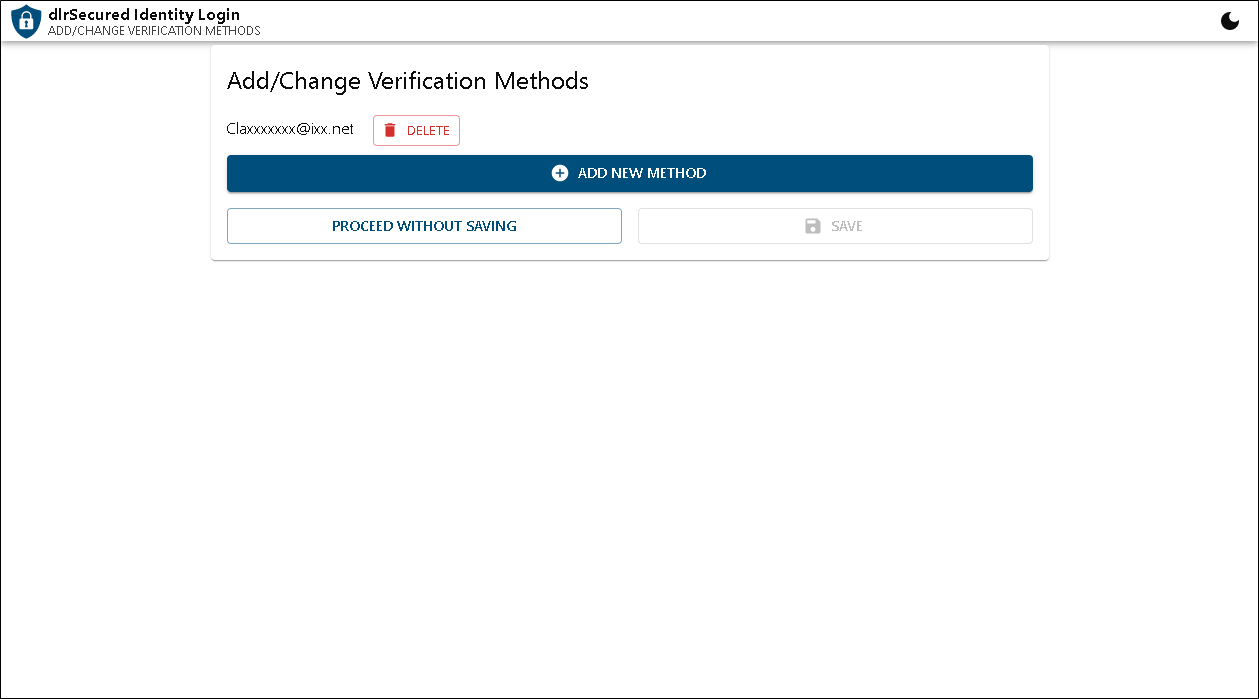Click the plus circle icon

pyautogui.click(x=560, y=173)
